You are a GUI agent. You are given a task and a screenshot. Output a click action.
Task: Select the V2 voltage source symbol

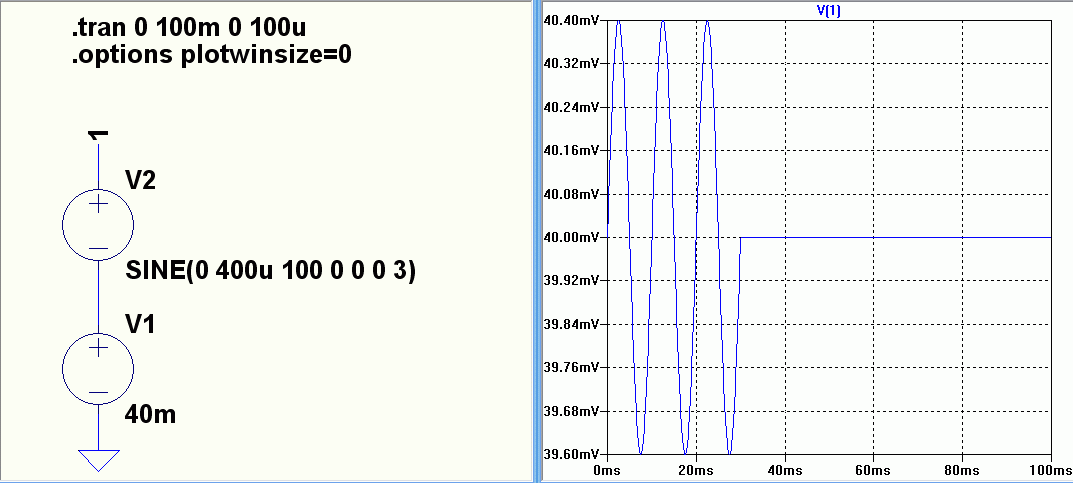pos(98,224)
